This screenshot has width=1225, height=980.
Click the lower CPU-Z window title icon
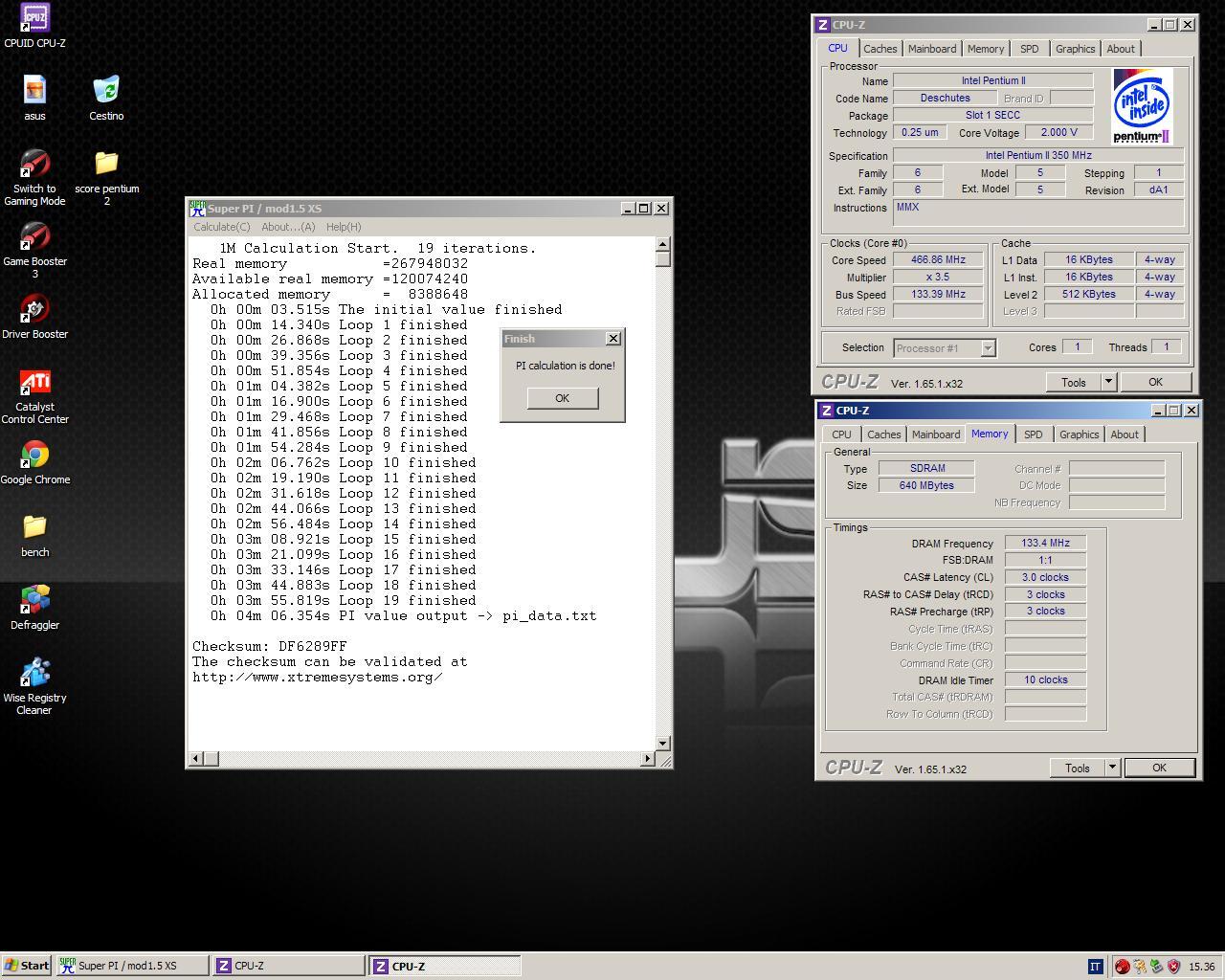coord(826,411)
